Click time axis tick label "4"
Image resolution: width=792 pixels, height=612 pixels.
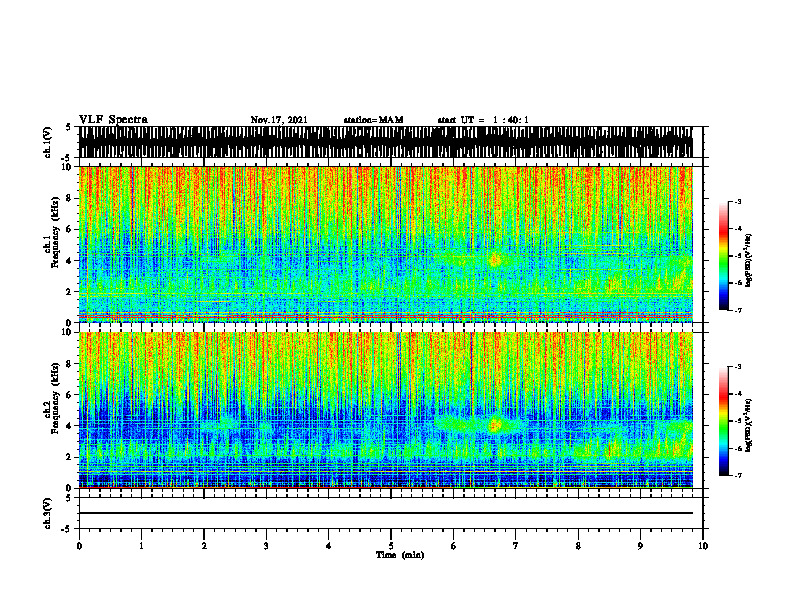[329, 546]
